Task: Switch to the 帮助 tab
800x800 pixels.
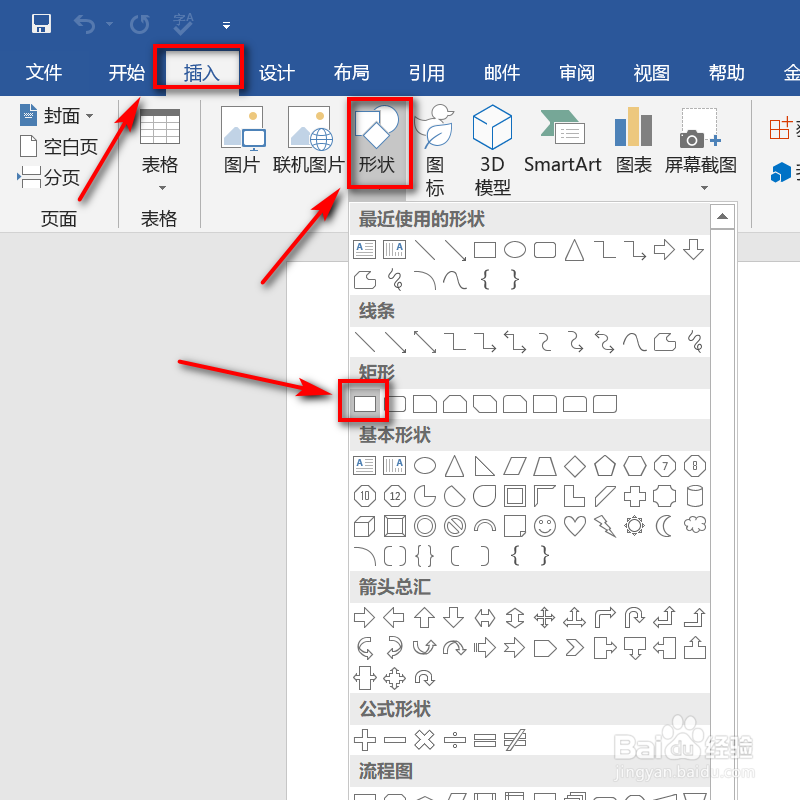Action: coord(727,73)
